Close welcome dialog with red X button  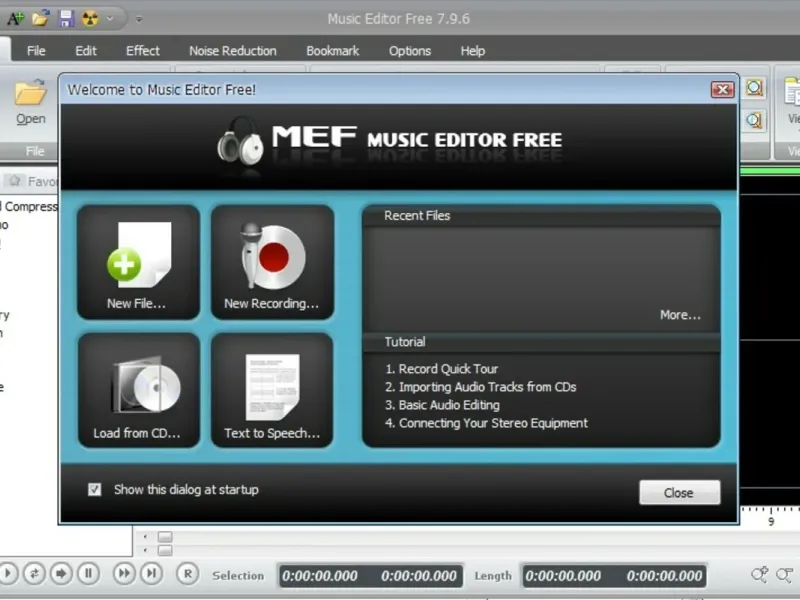(x=722, y=90)
